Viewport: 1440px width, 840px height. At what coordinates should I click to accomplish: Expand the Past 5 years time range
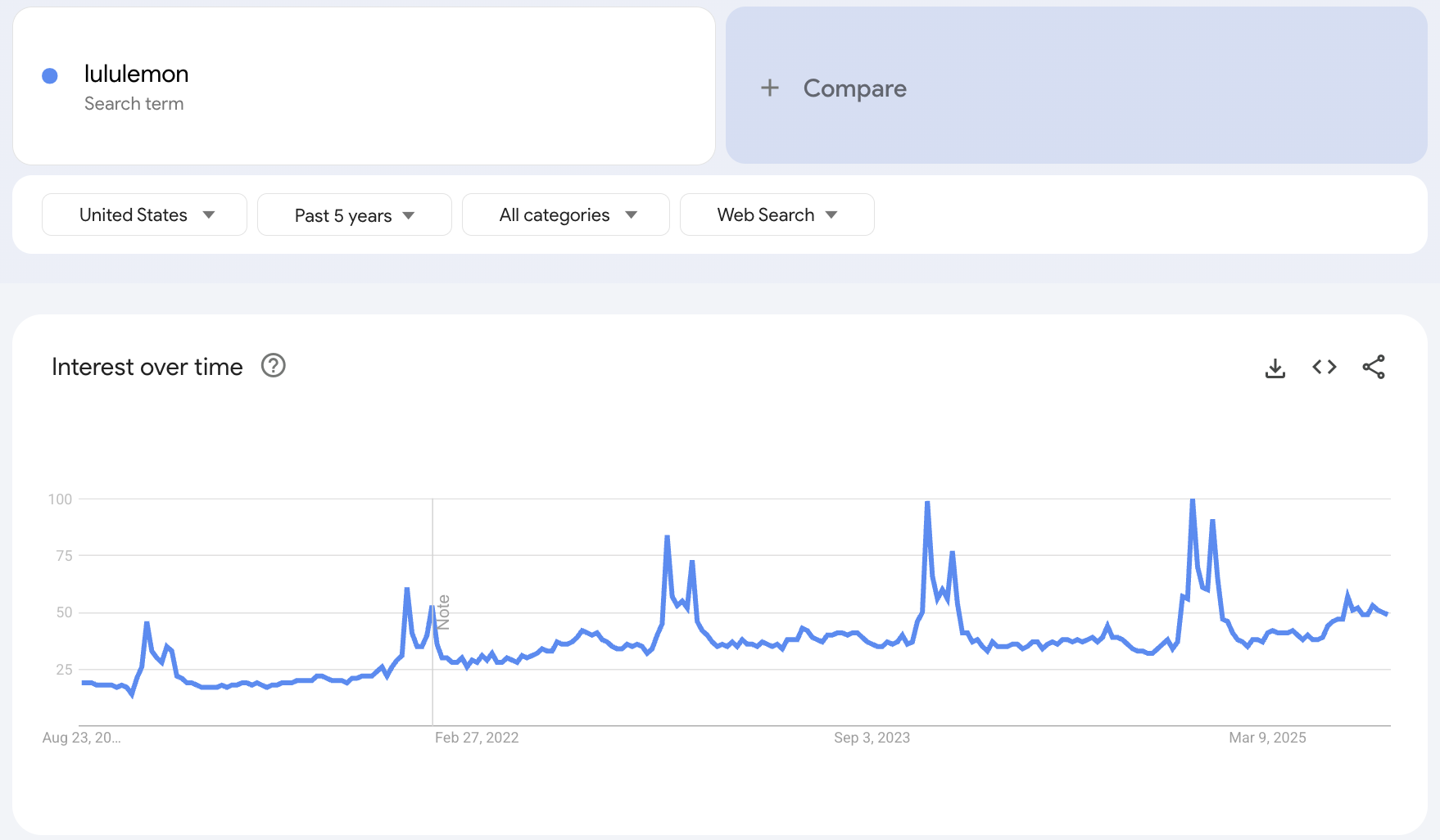(x=354, y=215)
